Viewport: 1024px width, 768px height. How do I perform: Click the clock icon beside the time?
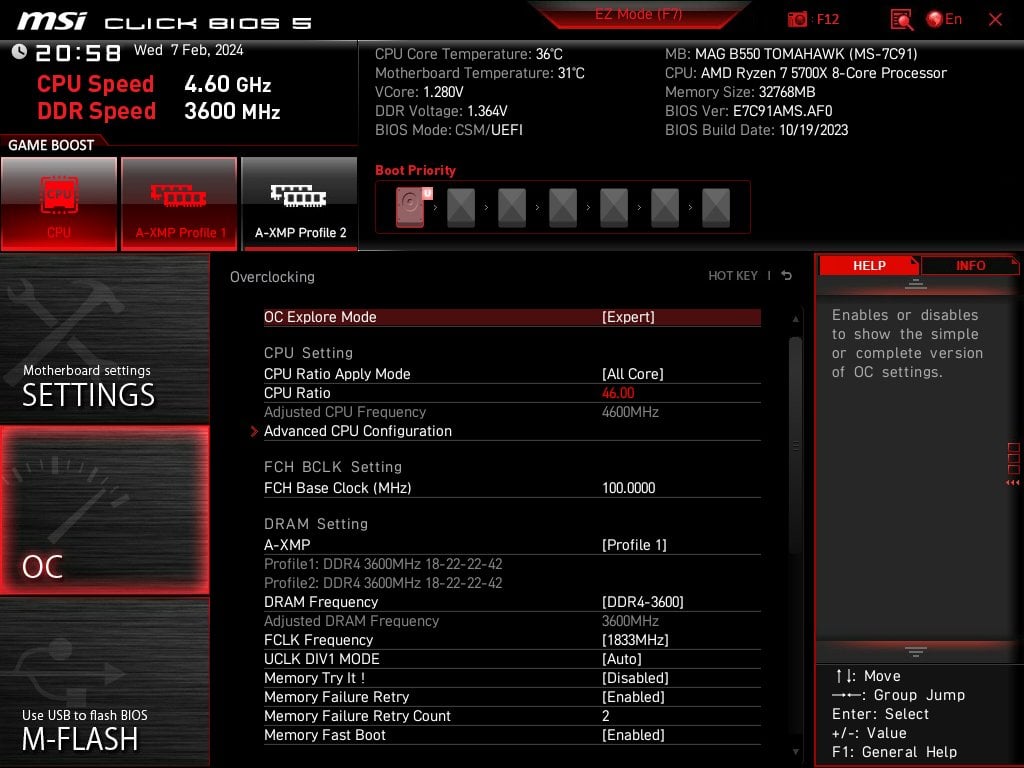coord(20,52)
